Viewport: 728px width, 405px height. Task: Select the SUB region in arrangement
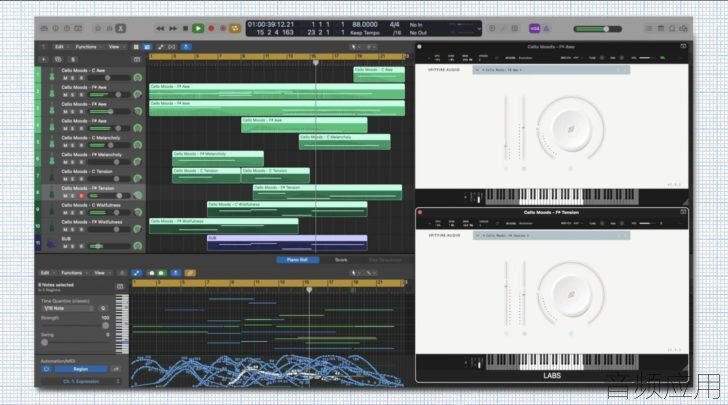(x=287, y=242)
